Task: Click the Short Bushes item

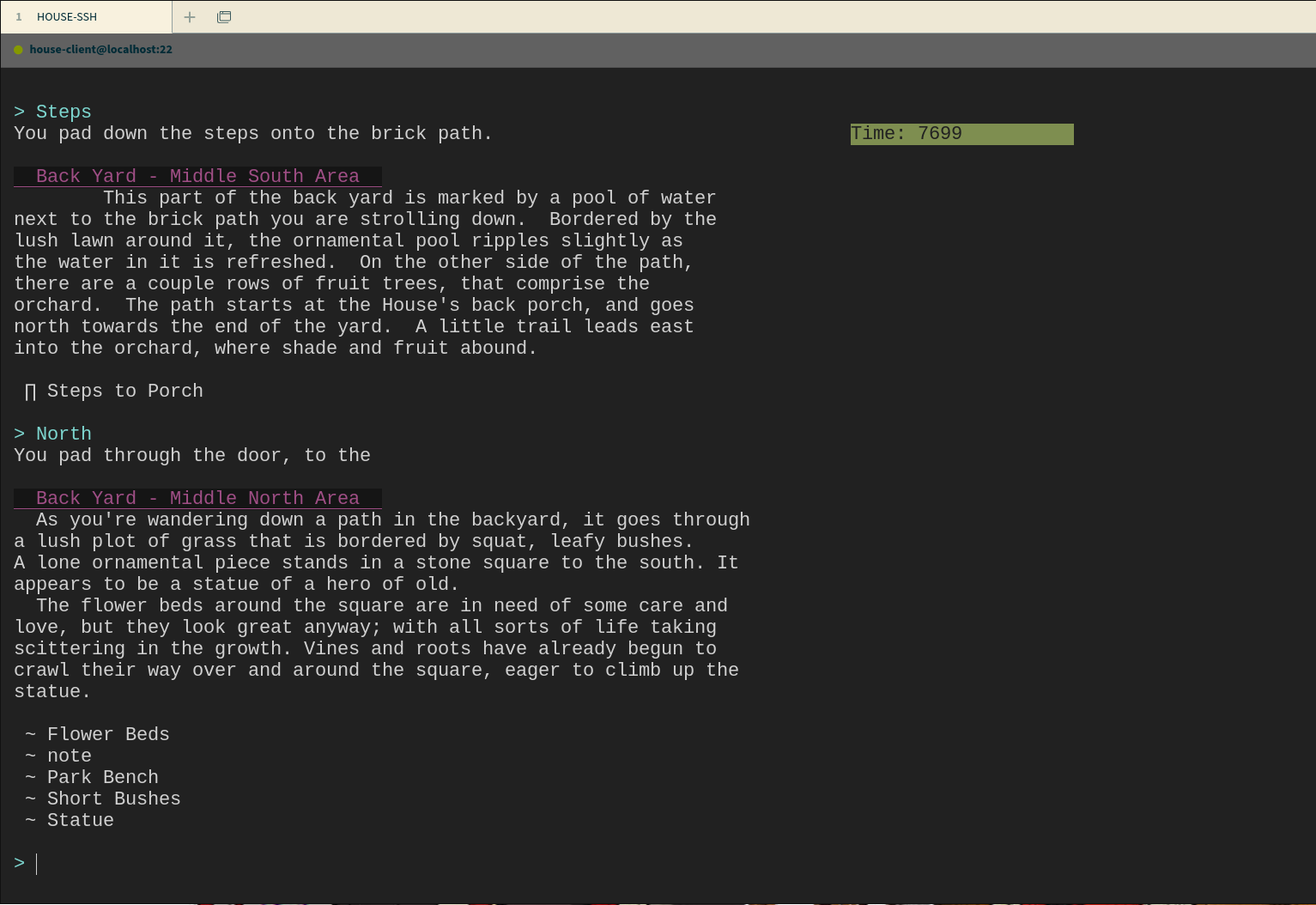Action: tap(113, 799)
